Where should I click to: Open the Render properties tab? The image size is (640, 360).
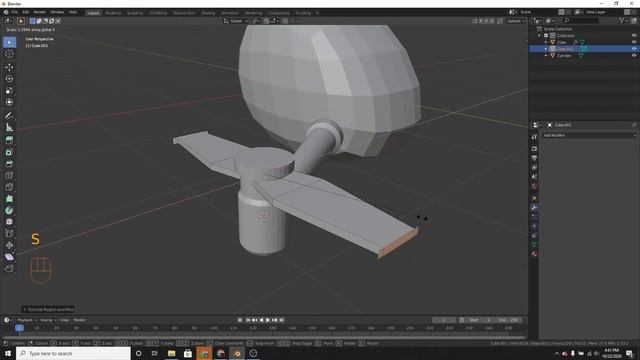pos(534,149)
